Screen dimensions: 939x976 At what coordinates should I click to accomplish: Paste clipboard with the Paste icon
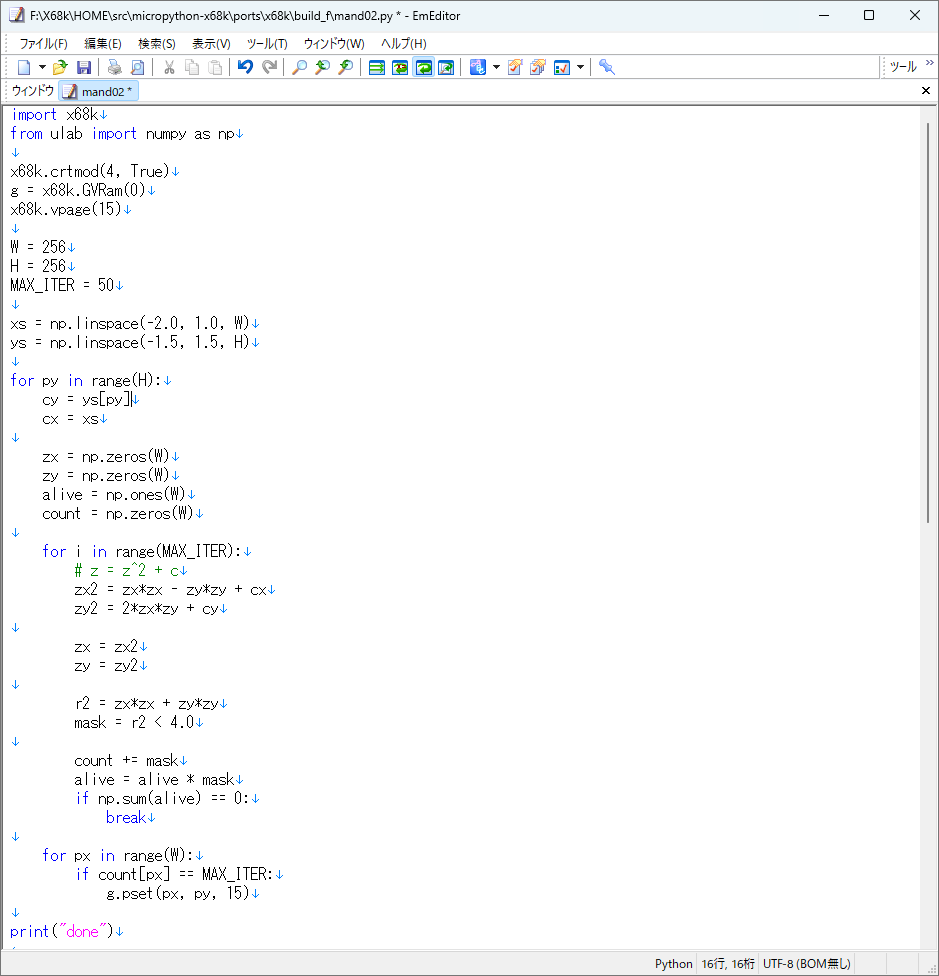coord(215,67)
